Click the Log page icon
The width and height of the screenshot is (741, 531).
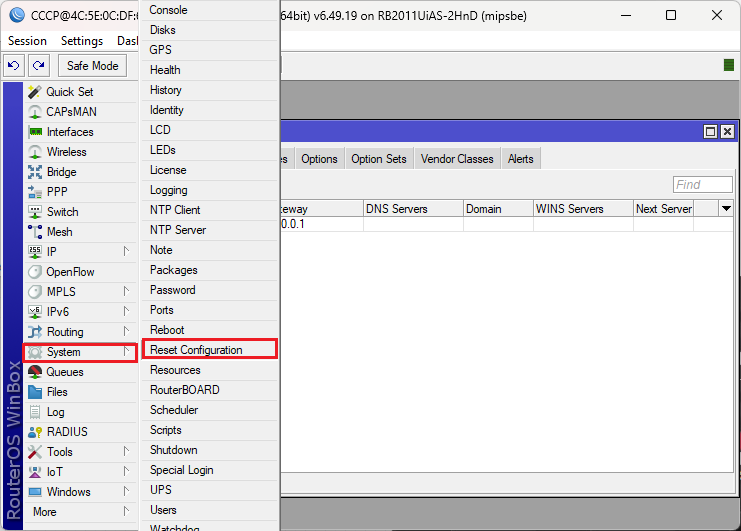coord(34,412)
